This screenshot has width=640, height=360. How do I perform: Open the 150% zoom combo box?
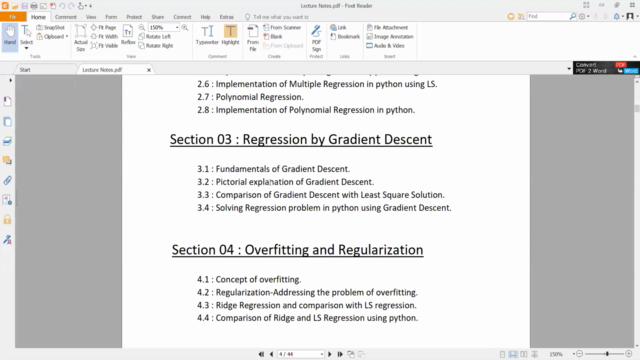tap(164, 27)
